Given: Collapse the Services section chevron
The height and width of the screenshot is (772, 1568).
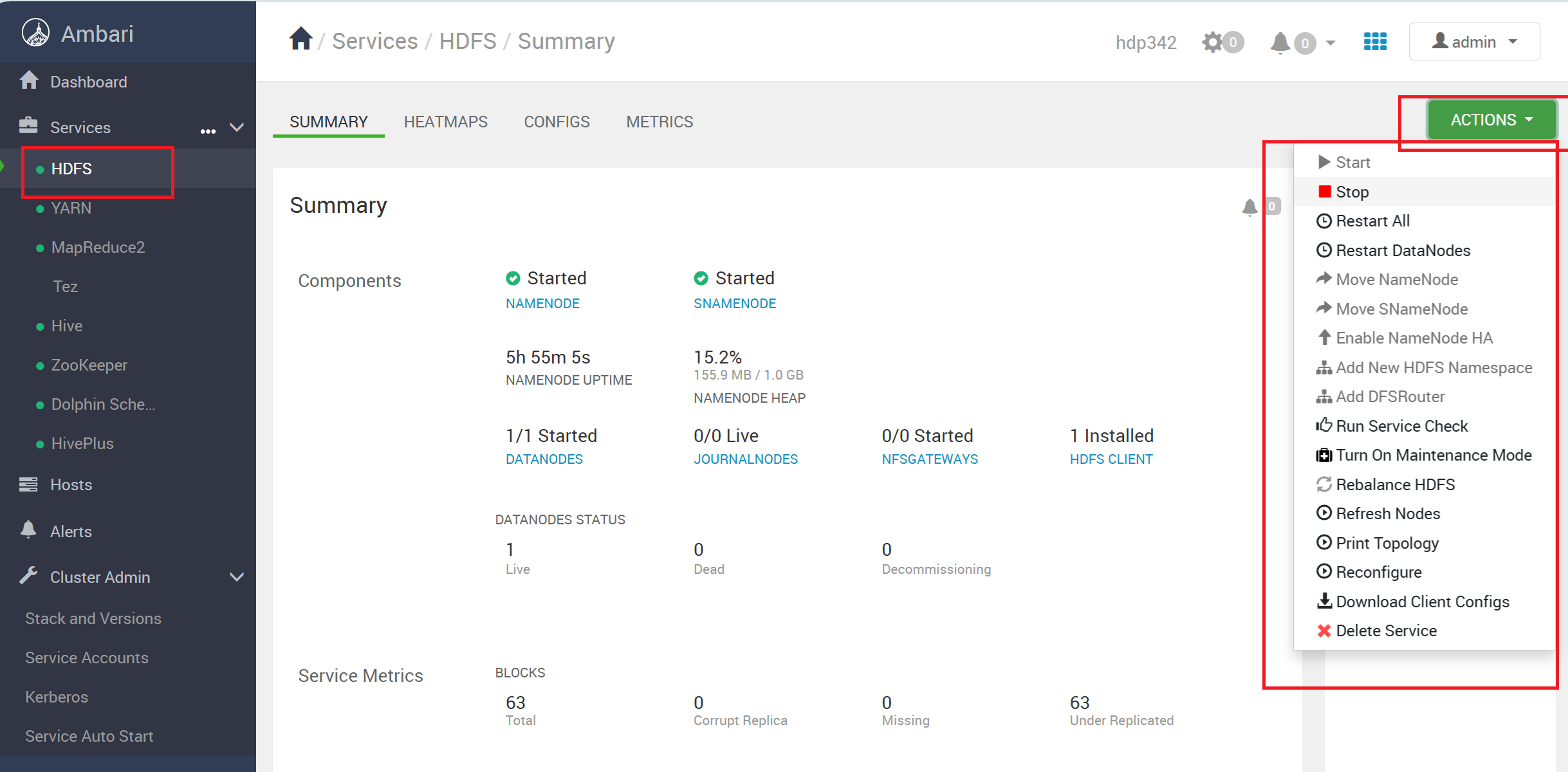Looking at the screenshot, I should pyautogui.click(x=237, y=127).
